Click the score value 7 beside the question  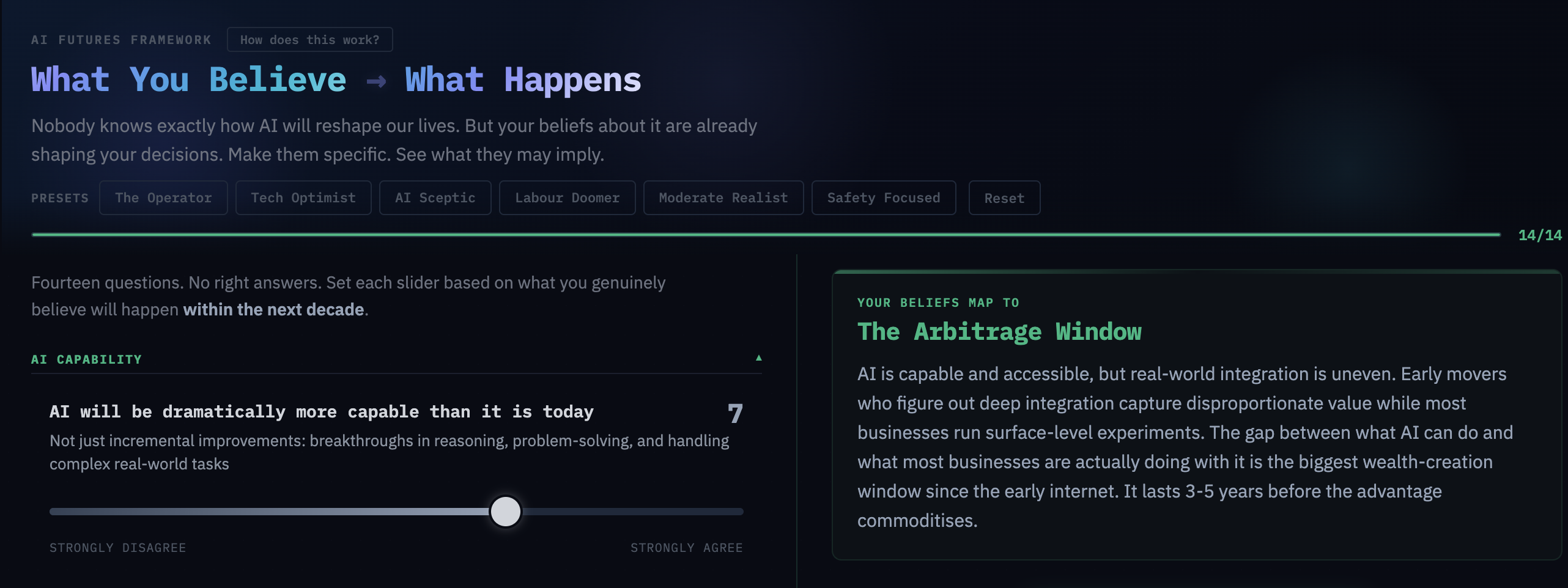(x=734, y=413)
